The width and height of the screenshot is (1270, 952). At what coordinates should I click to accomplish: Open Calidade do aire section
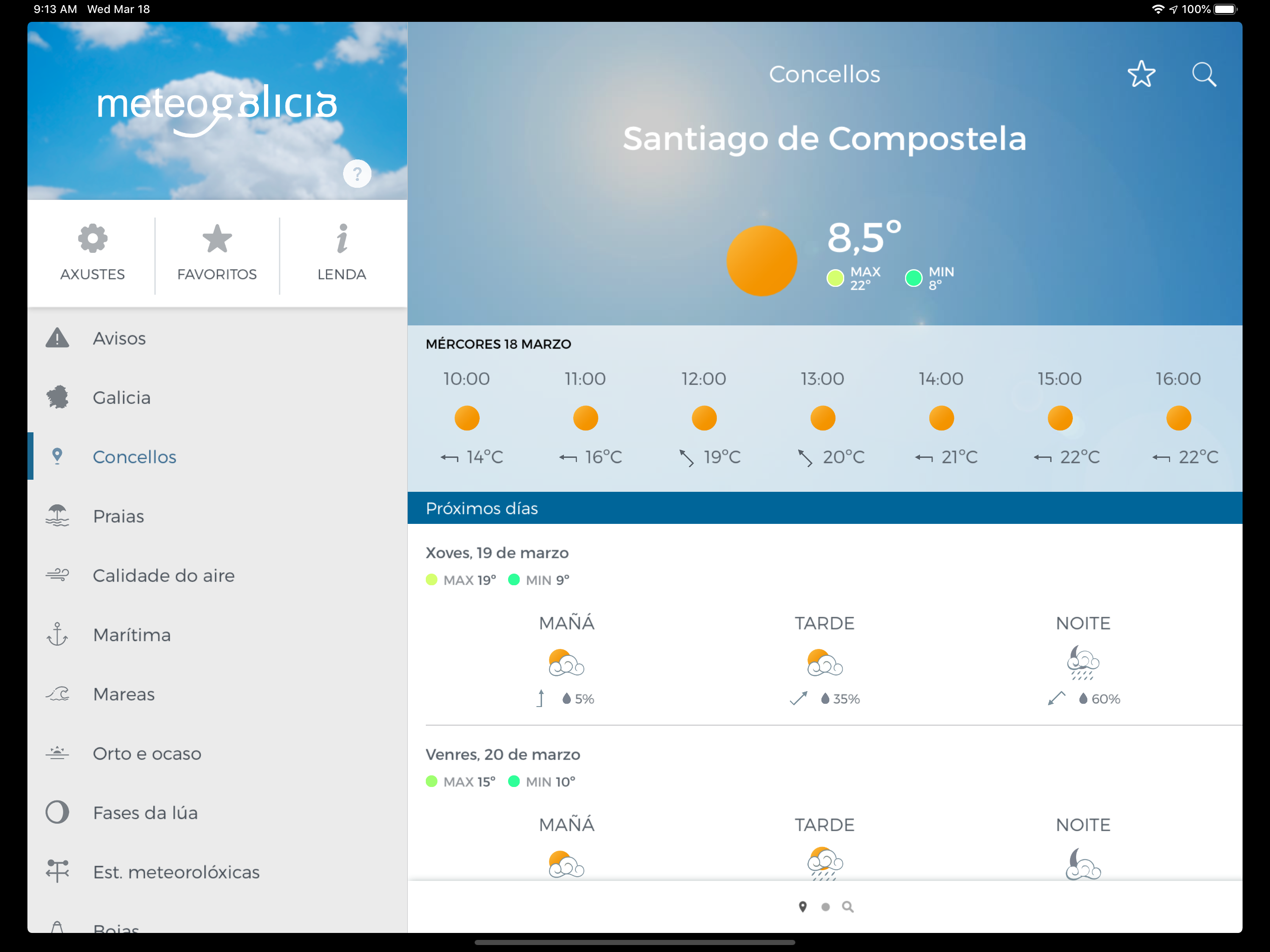(x=164, y=575)
